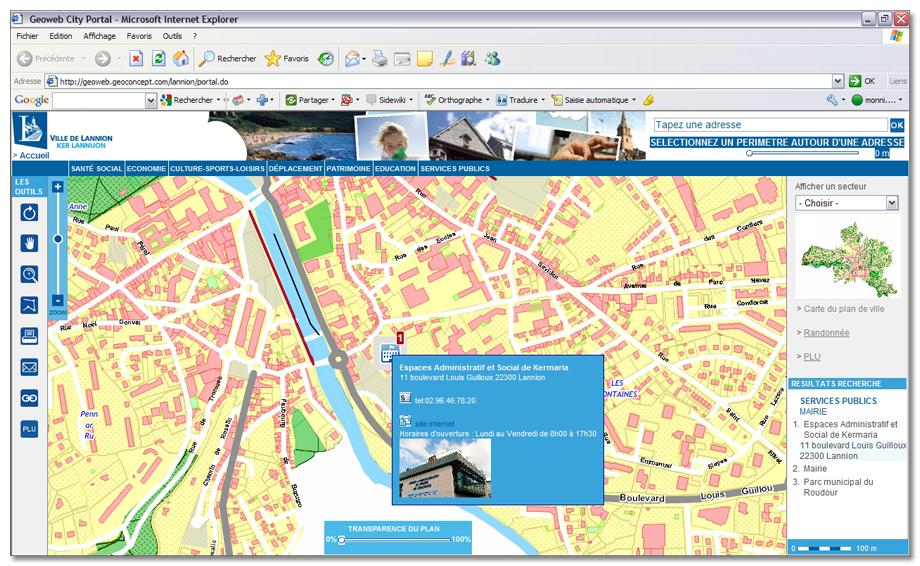The height and width of the screenshot is (566, 920).
Task: Click the zoom out minus button
Action: pos(58,300)
